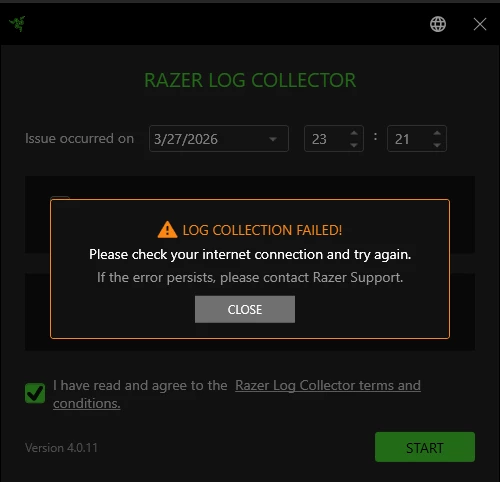The image size is (500, 482).
Task: Dismiss the error with the CLOSE button
Action: click(x=245, y=309)
